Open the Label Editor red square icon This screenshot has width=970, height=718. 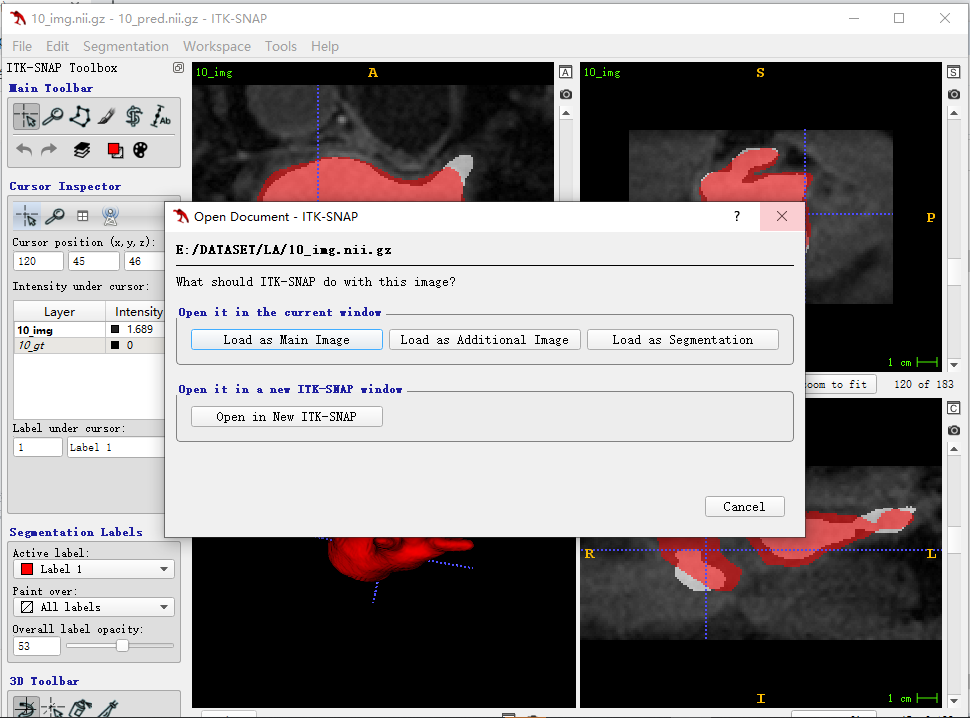click(114, 150)
